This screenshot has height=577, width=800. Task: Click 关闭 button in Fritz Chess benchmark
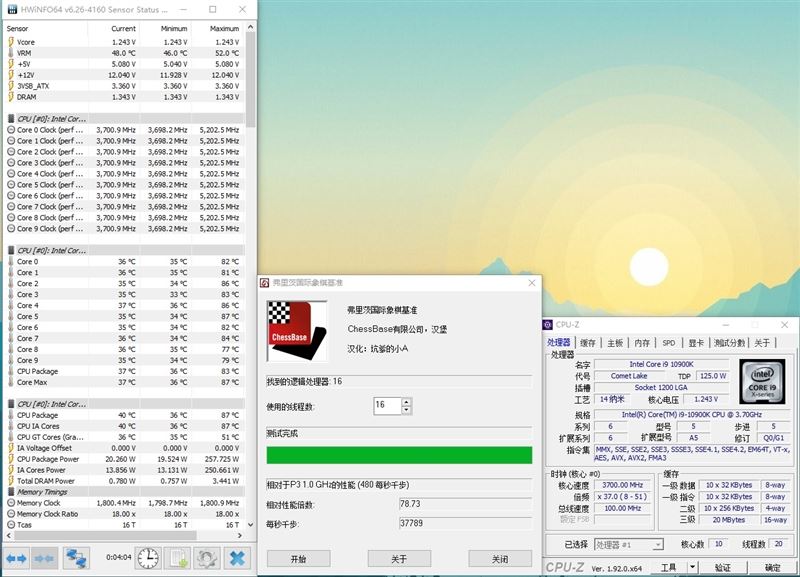(500, 559)
